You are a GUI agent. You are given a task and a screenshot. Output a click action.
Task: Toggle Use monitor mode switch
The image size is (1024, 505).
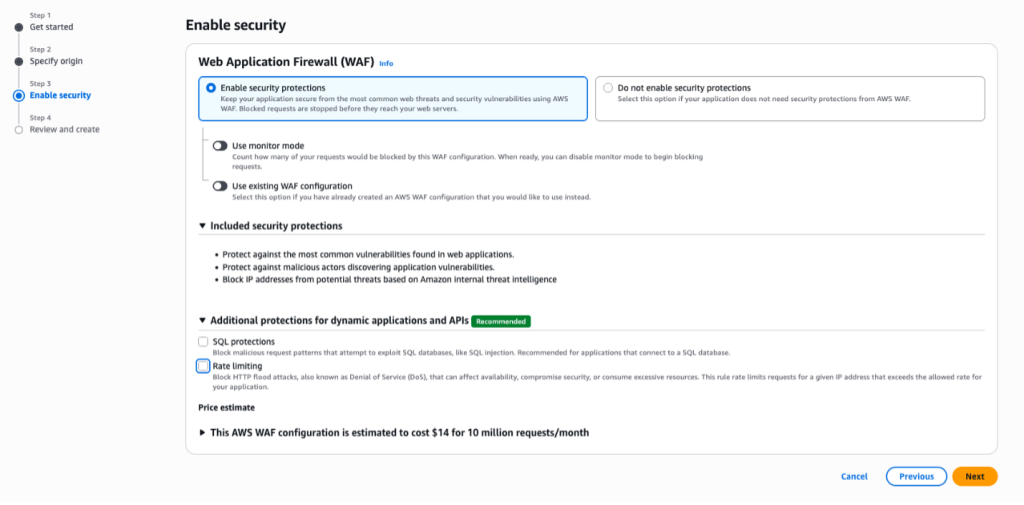[220, 146]
